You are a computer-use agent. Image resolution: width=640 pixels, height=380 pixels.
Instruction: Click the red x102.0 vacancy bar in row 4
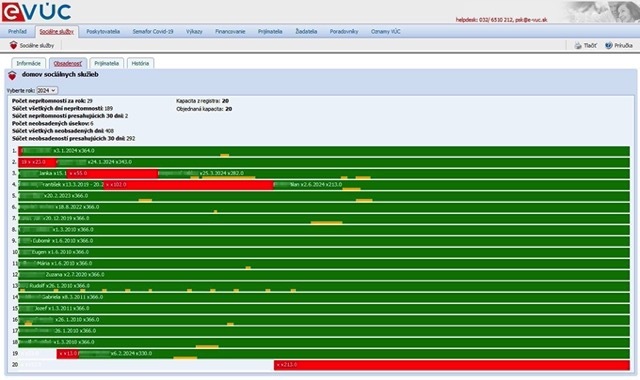pyautogui.click(x=188, y=185)
